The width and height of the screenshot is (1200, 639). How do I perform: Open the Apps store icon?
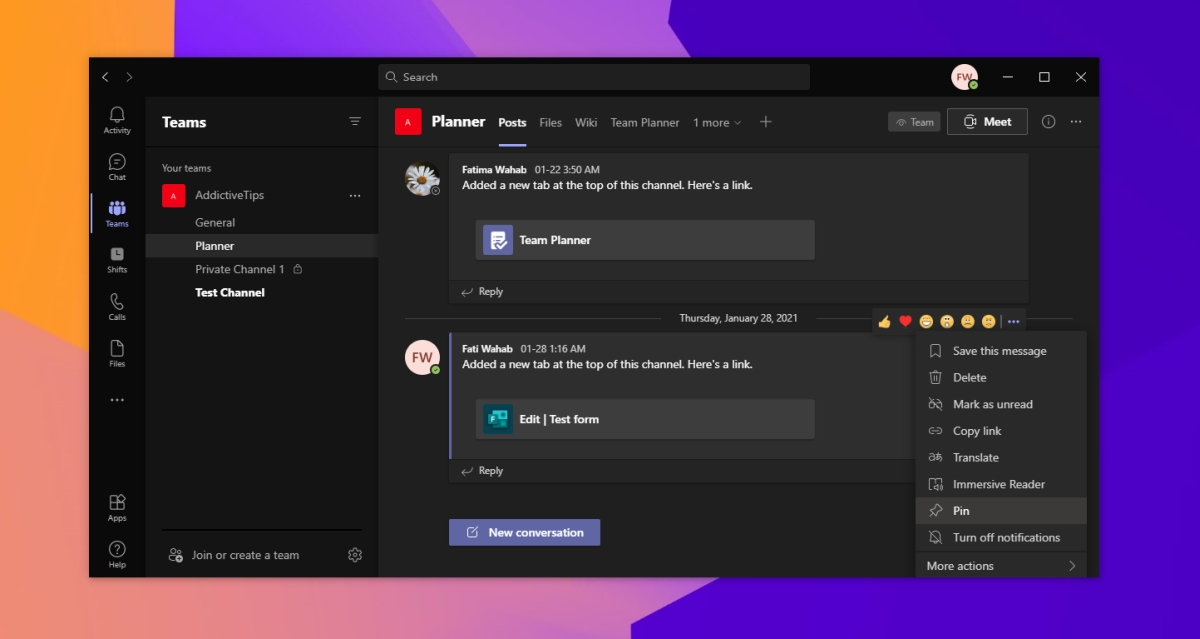tap(117, 507)
